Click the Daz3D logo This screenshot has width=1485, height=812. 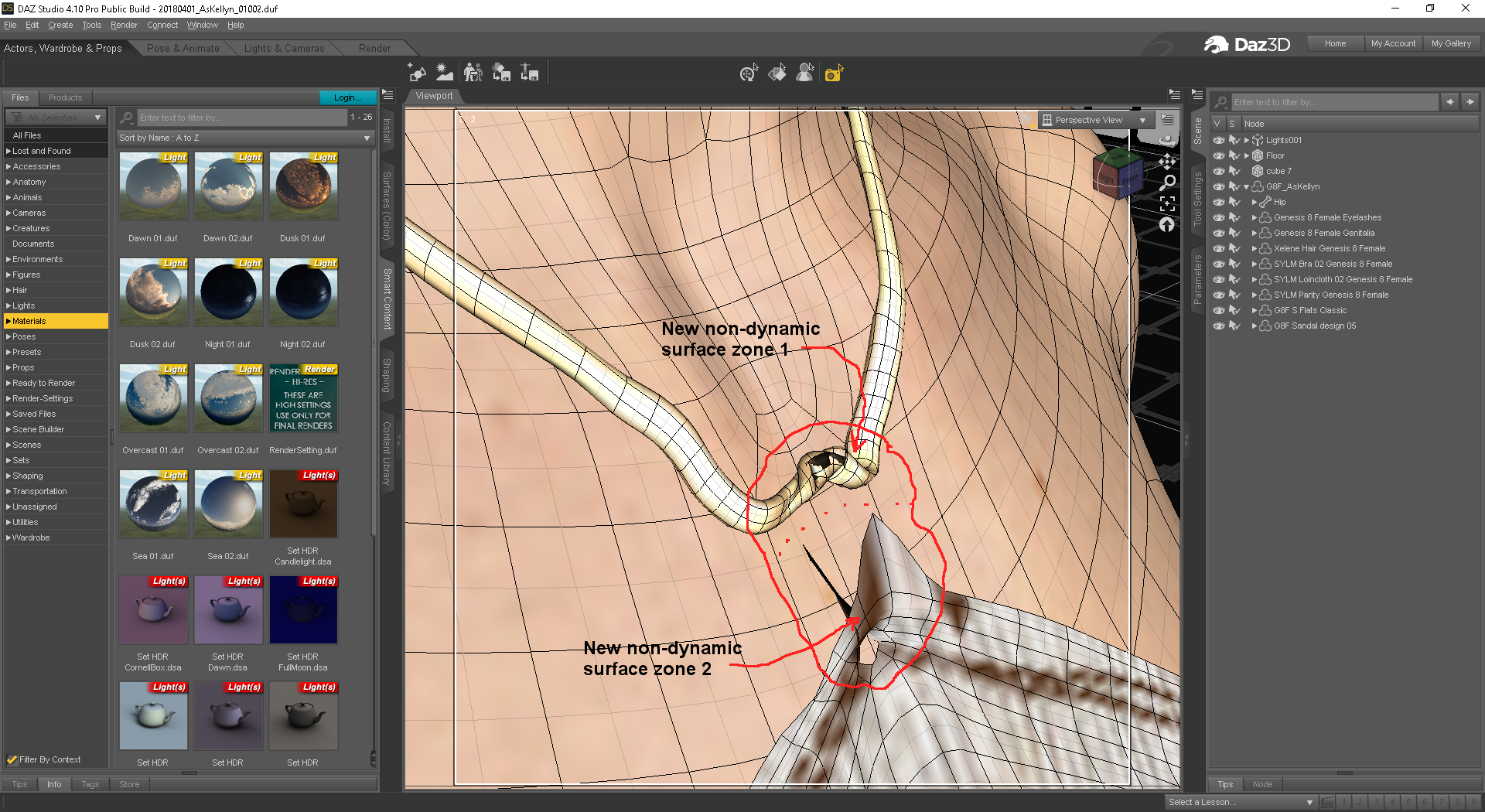click(x=1247, y=44)
